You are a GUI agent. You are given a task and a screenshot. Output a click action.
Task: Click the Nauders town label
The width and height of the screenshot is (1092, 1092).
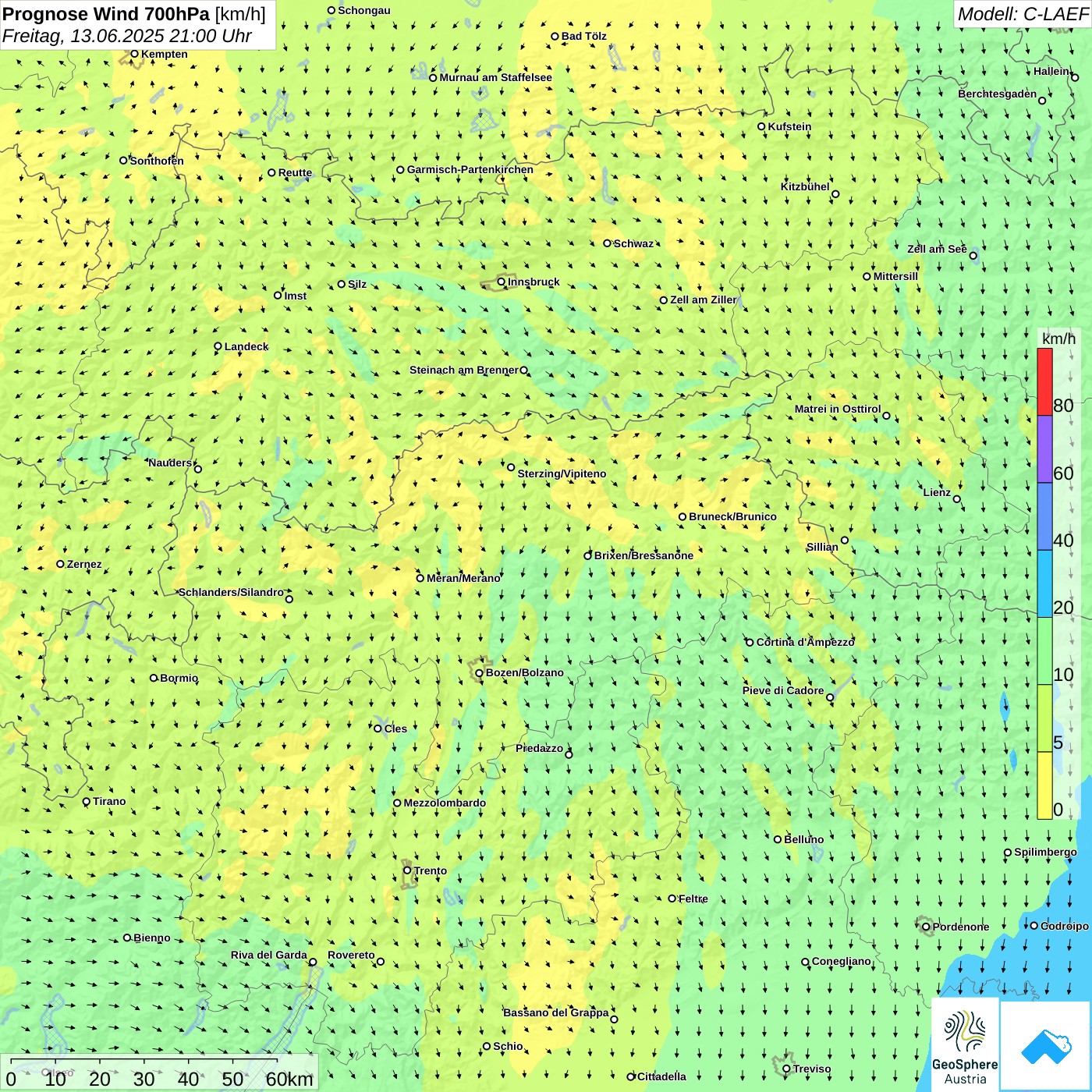tap(170, 463)
